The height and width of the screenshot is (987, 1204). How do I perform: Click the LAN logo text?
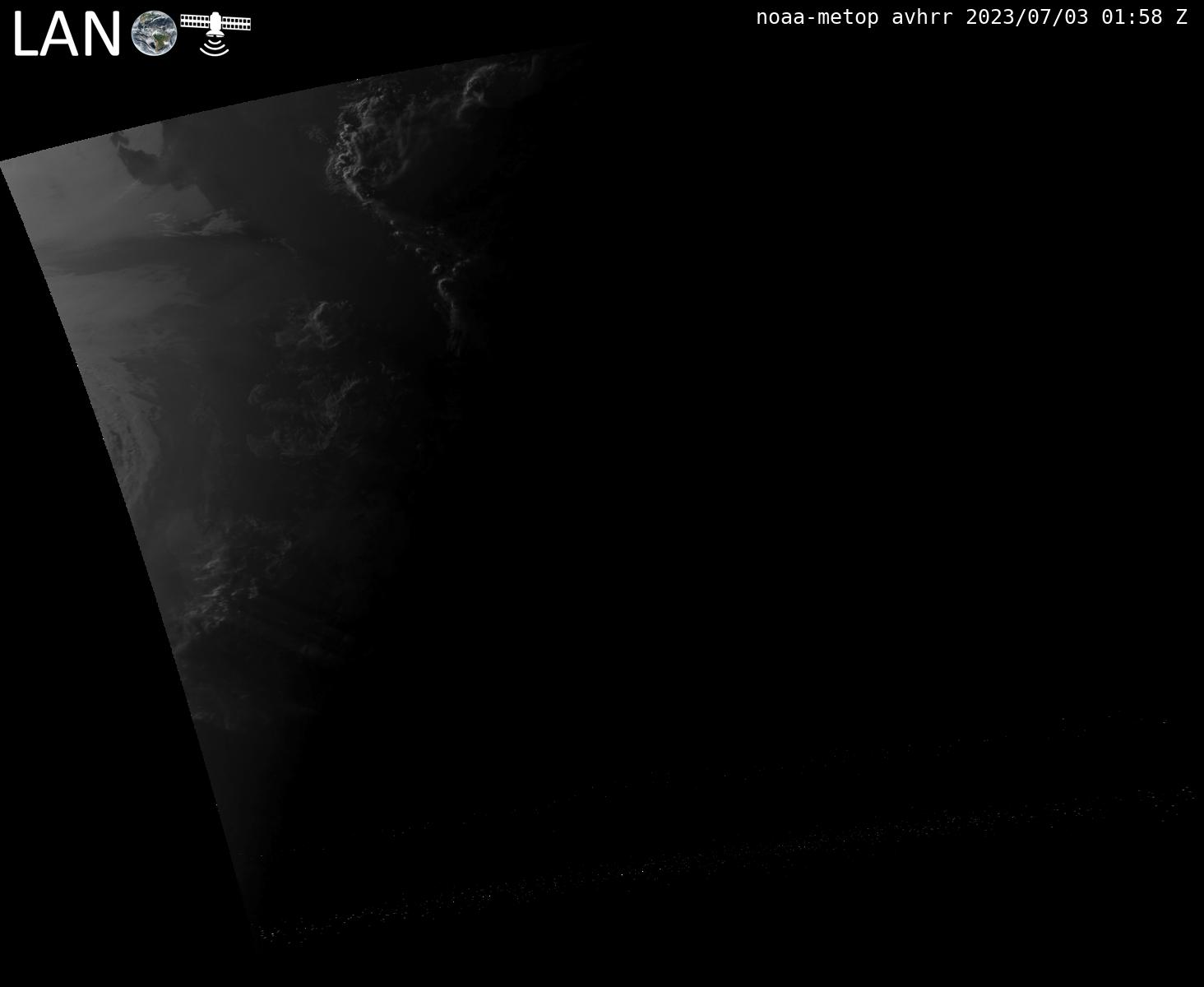pos(67,35)
